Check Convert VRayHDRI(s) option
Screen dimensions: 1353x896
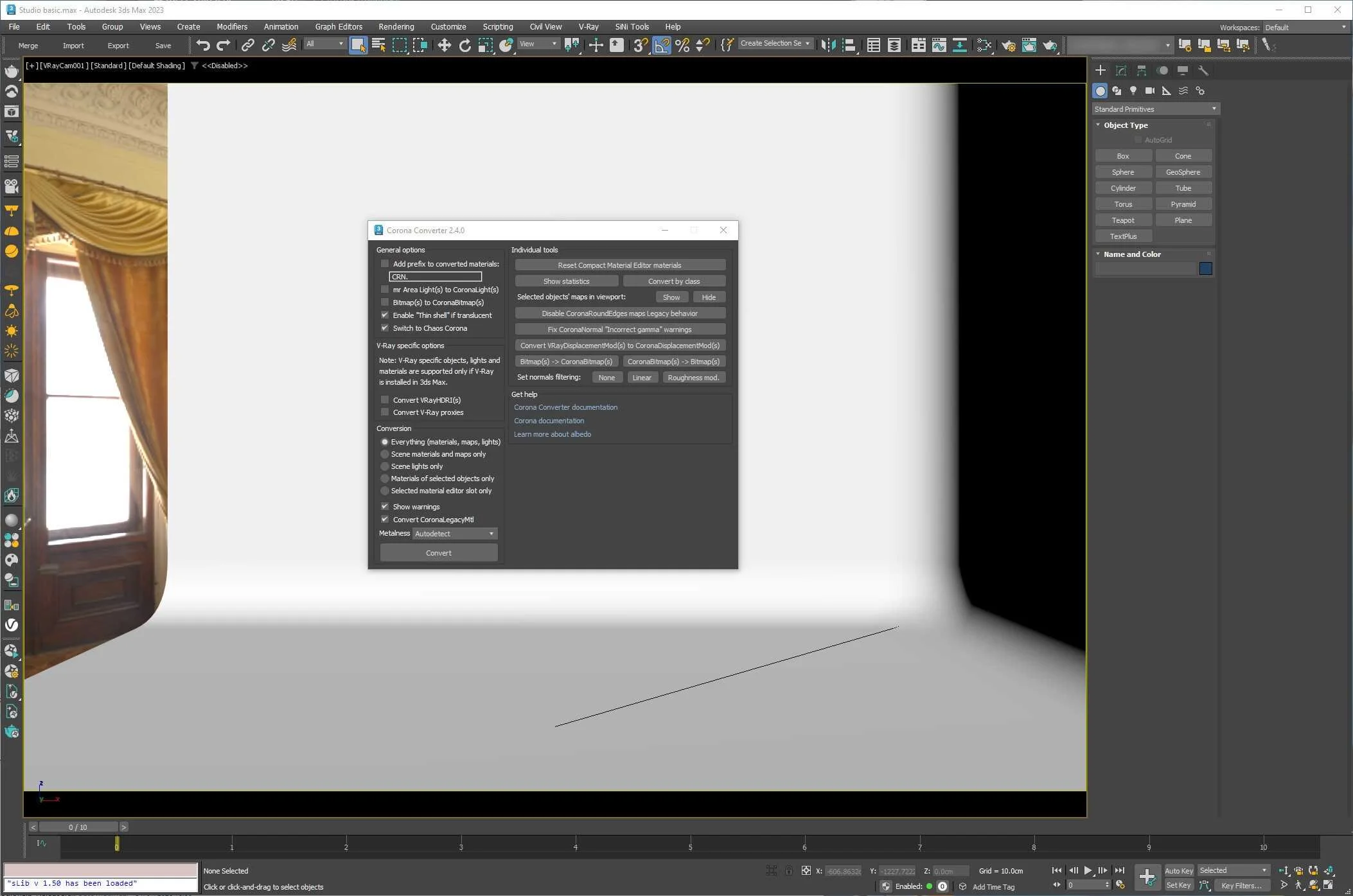[385, 400]
